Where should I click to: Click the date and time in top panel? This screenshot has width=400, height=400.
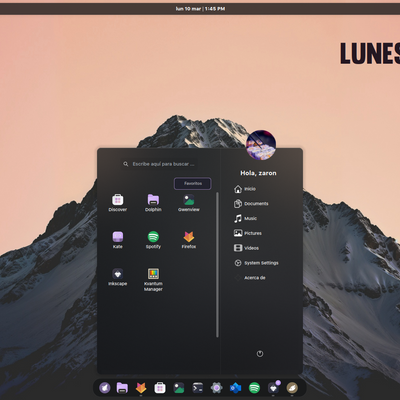click(200, 9)
